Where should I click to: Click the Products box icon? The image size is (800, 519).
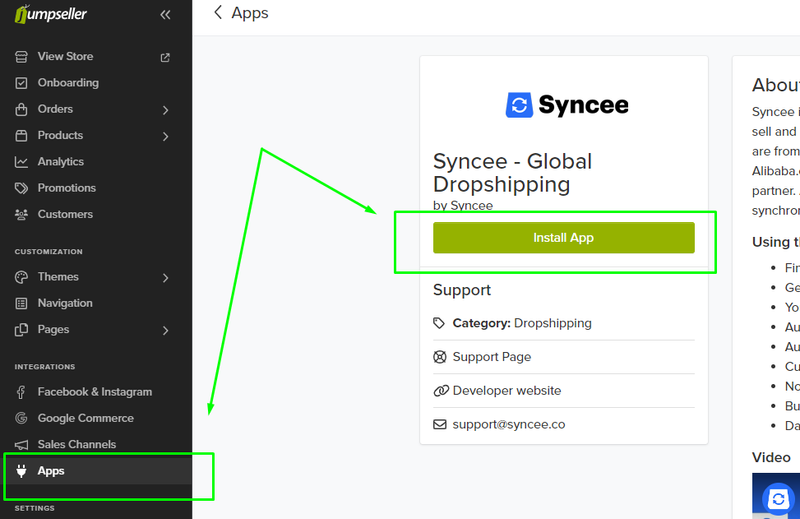21,135
